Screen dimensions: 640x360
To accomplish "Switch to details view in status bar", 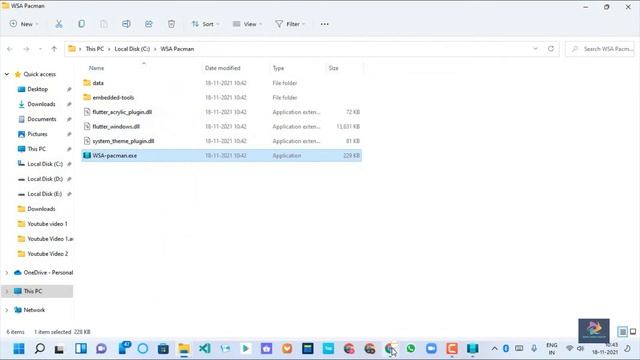I will 622,332.
